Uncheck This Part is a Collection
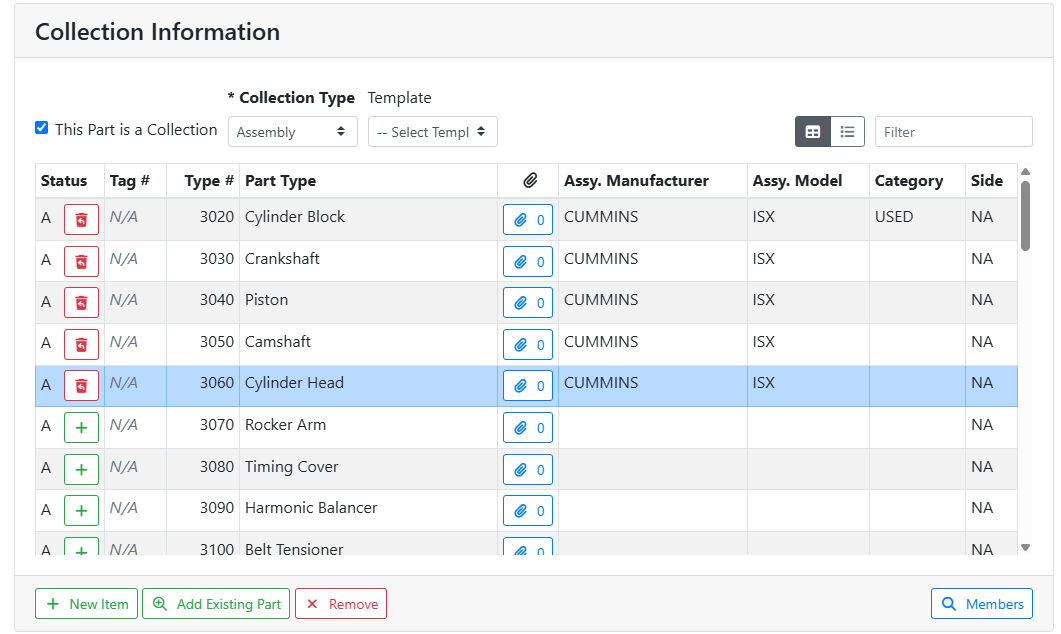Screen dimensions: 1061x634 point(41,128)
